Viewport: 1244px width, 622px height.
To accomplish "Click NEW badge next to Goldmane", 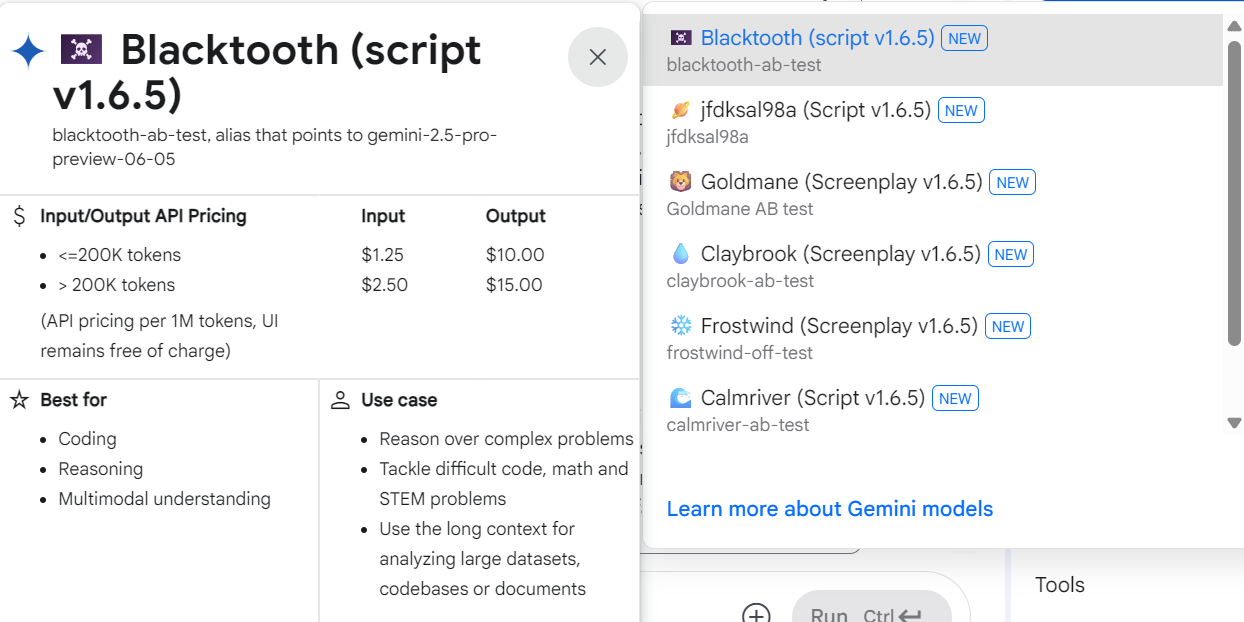I will coord(1012,183).
